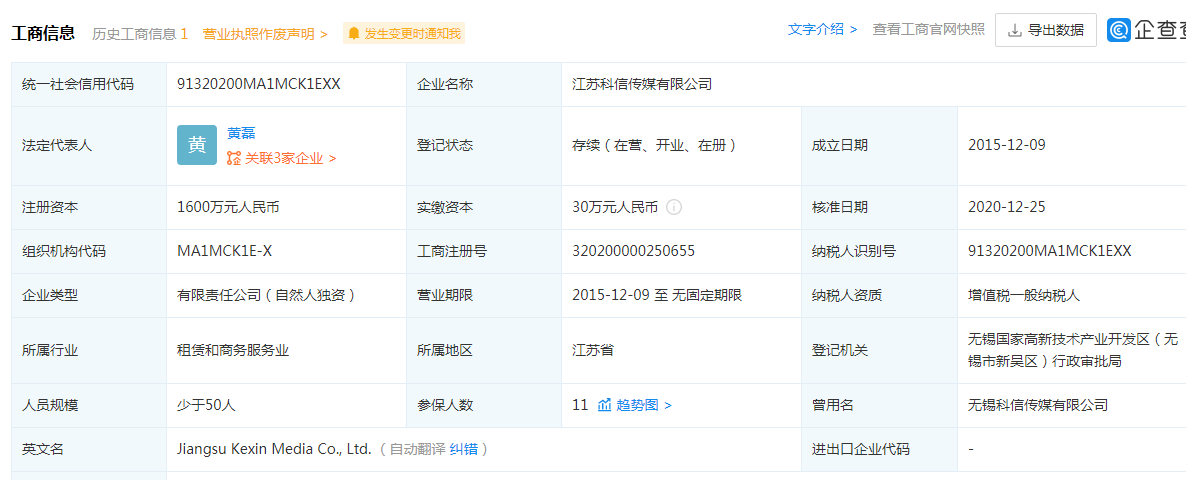The image size is (1186, 480).
Task: Click the 纳税人资质 label cell
Action: [879, 296]
